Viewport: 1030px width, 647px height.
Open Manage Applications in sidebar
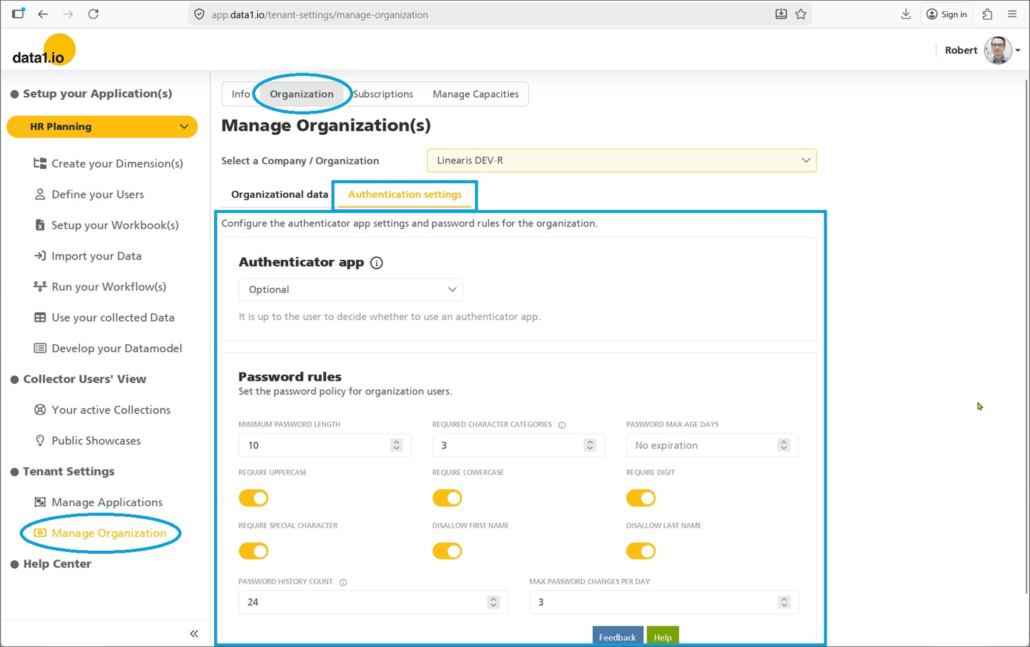click(x=106, y=502)
